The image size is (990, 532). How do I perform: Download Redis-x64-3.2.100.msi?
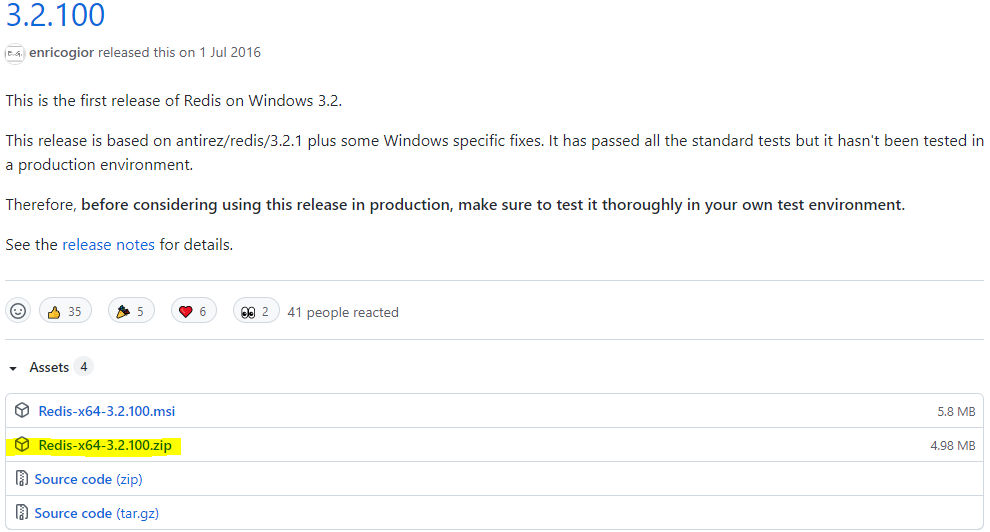(107, 411)
